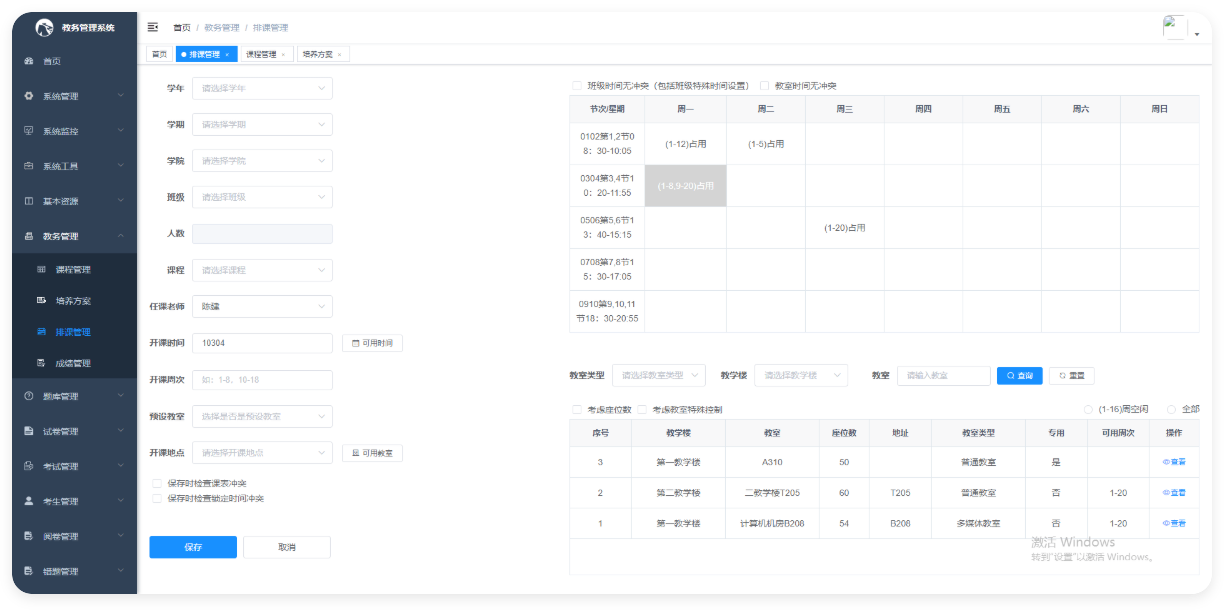Check 保存时检查锁定时间冲突 option
This screenshot has width=1224, height=610.
click(x=157, y=497)
